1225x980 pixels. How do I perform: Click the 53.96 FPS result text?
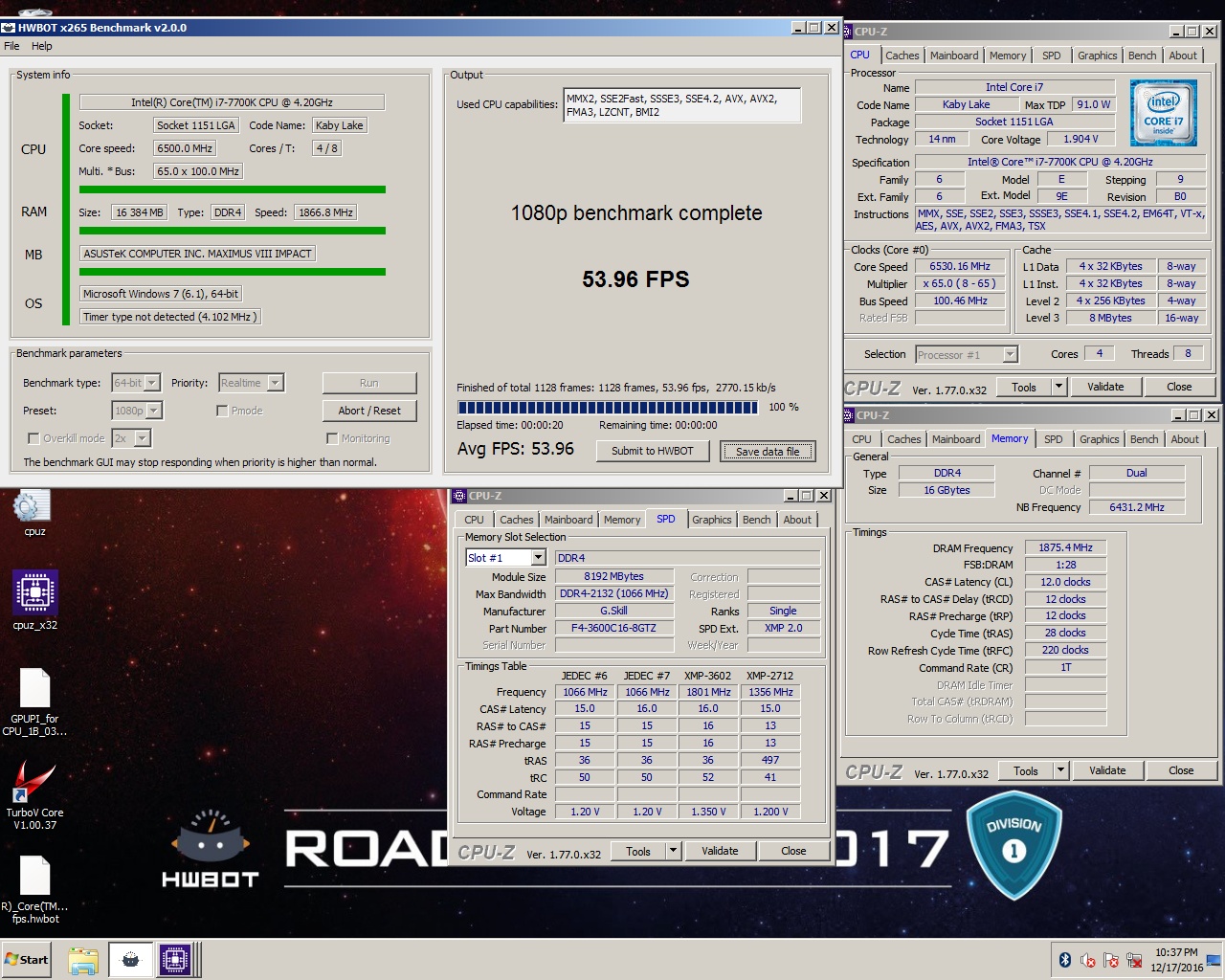(x=635, y=279)
